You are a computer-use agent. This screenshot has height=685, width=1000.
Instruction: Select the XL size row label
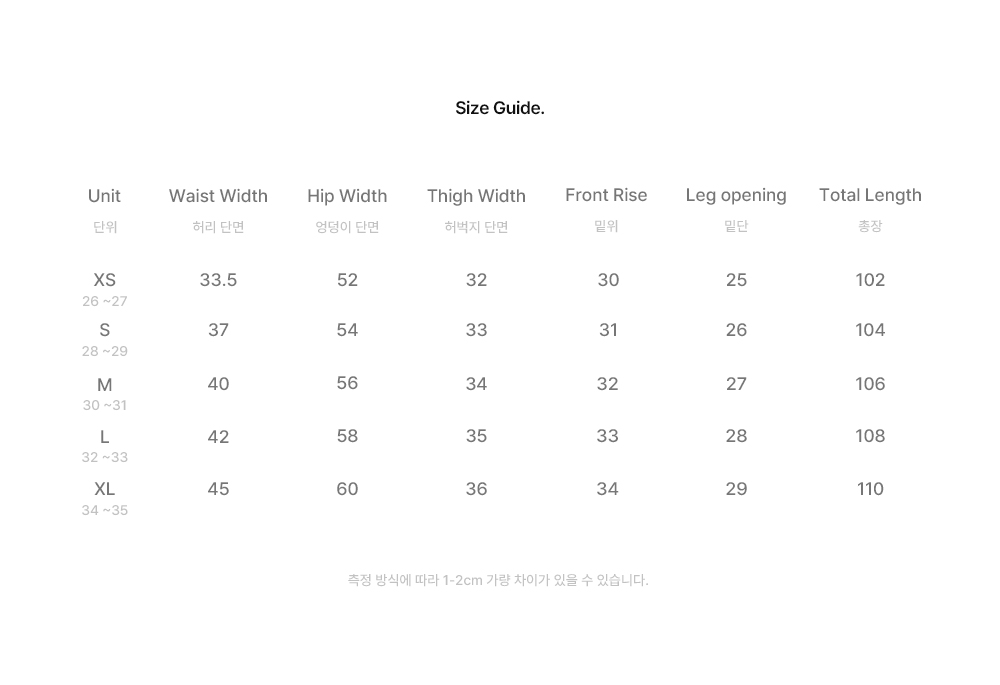click(x=105, y=489)
